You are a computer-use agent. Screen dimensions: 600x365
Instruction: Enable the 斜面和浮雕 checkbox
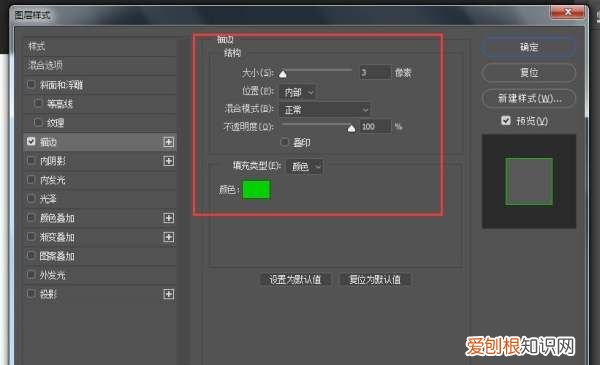tap(31, 84)
